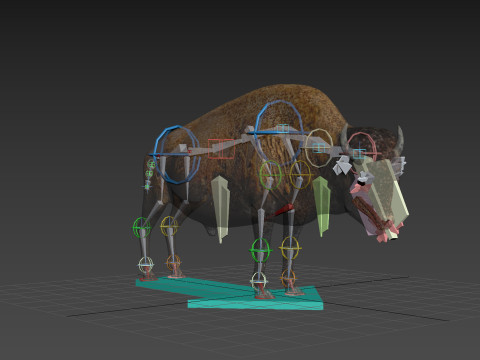Image resolution: width=480 pixels, height=360 pixels.
Task: Pick the green pointer shape near the front legs
Action: point(321,206)
